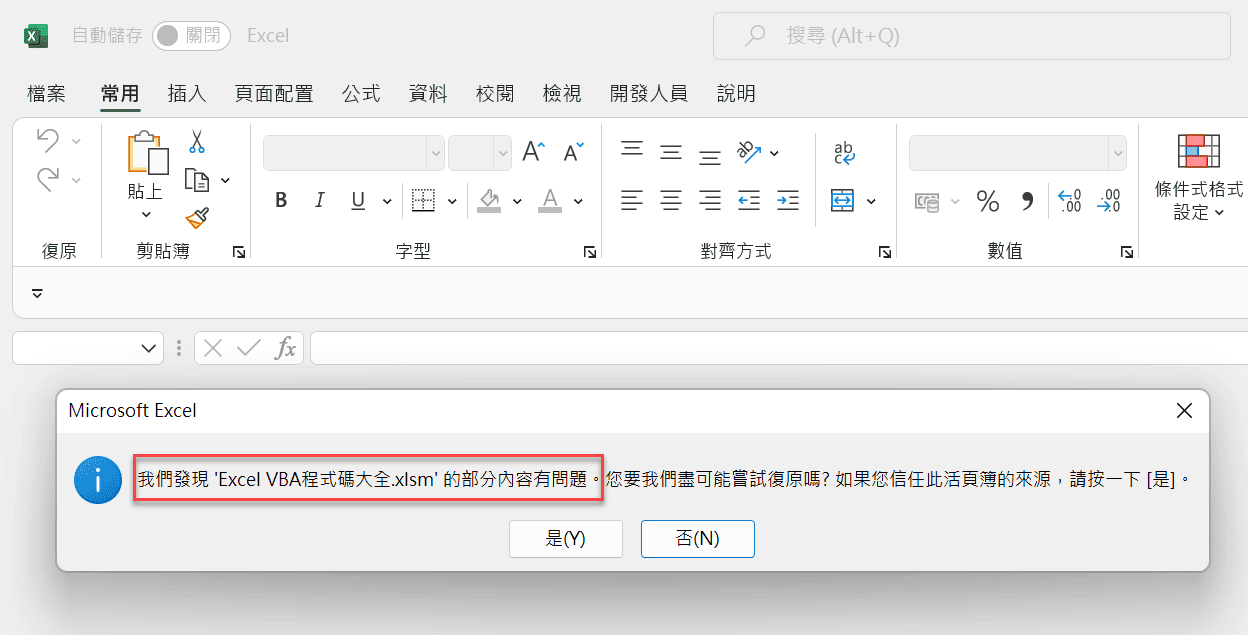The height and width of the screenshot is (635, 1248).
Task: Expand the 貼上 options arrow
Action: tap(146, 214)
